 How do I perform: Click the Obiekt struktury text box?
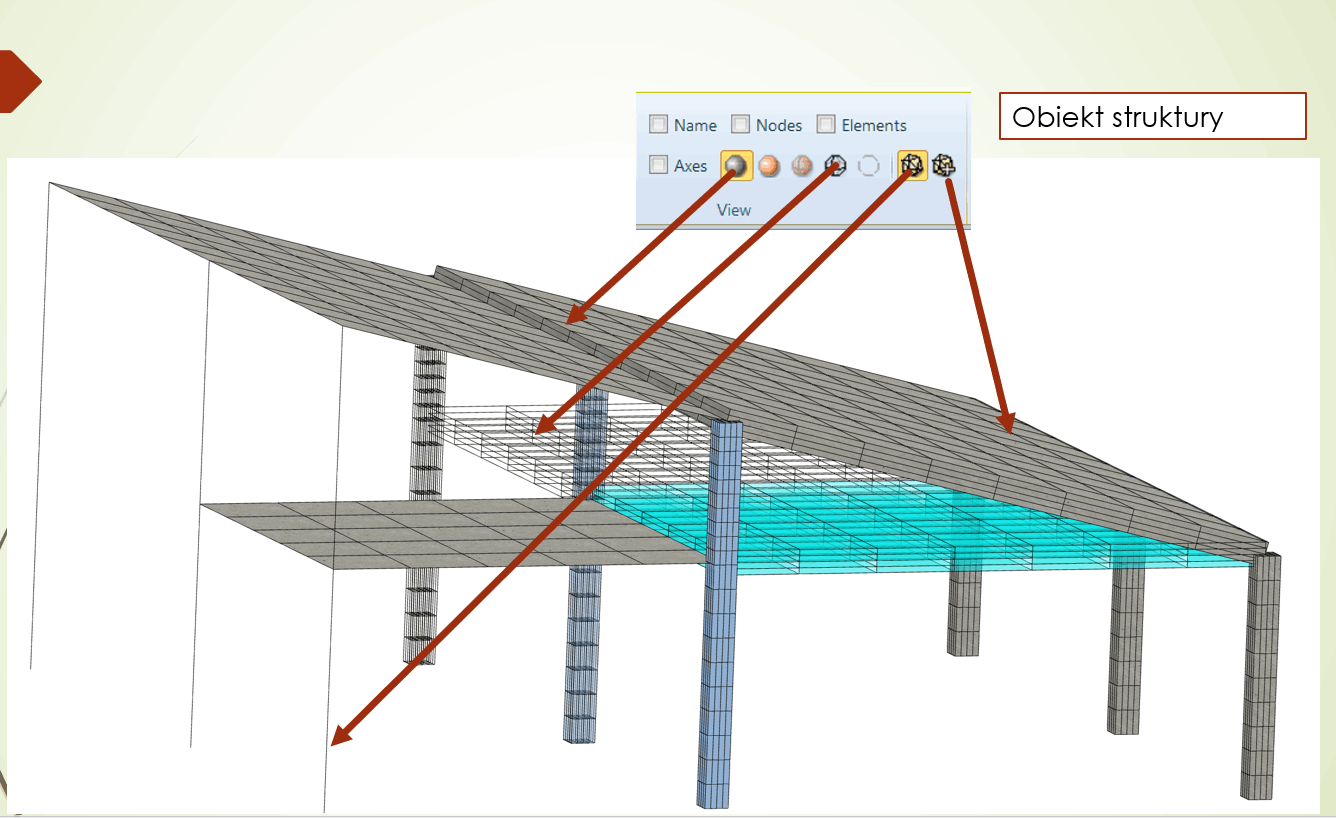tap(1152, 116)
